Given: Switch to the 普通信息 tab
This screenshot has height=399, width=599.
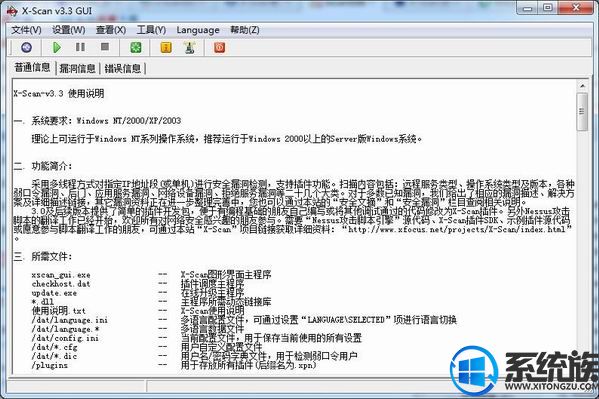Looking at the screenshot, I should [x=32, y=68].
